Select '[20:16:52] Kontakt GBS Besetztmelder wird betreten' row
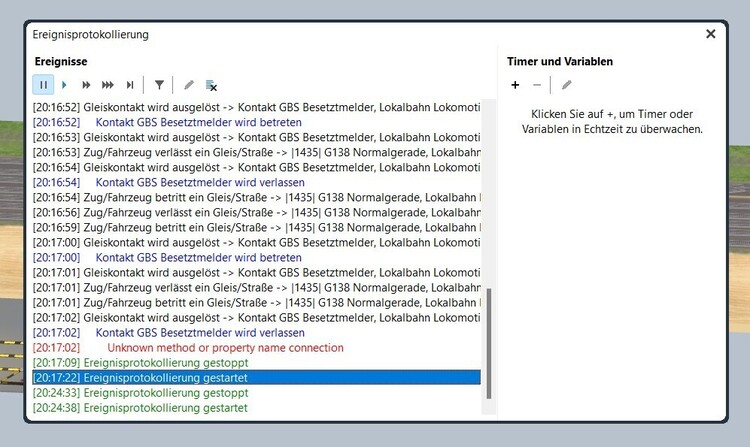750x447 pixels. [x=256, y=122]
